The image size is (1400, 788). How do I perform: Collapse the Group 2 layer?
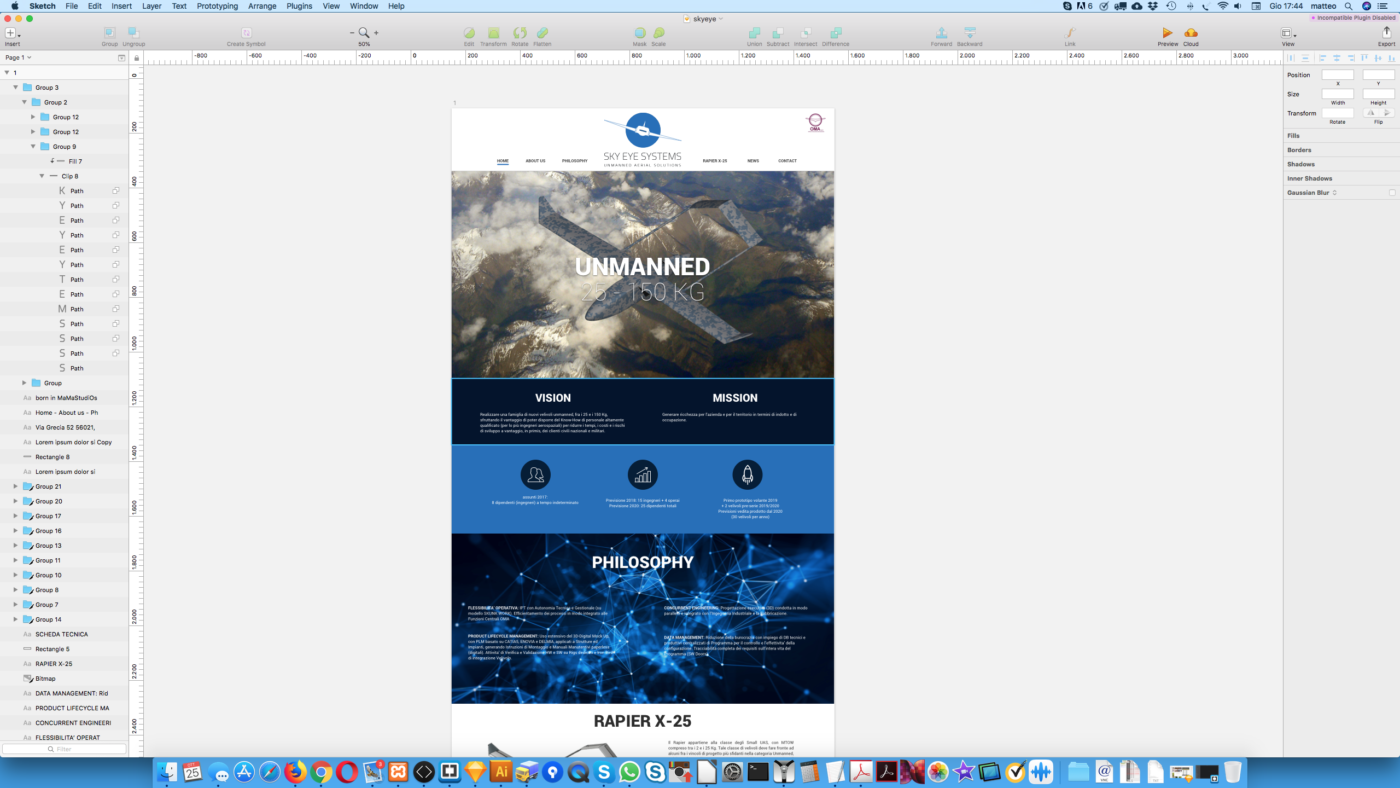[x=24, y=102]
